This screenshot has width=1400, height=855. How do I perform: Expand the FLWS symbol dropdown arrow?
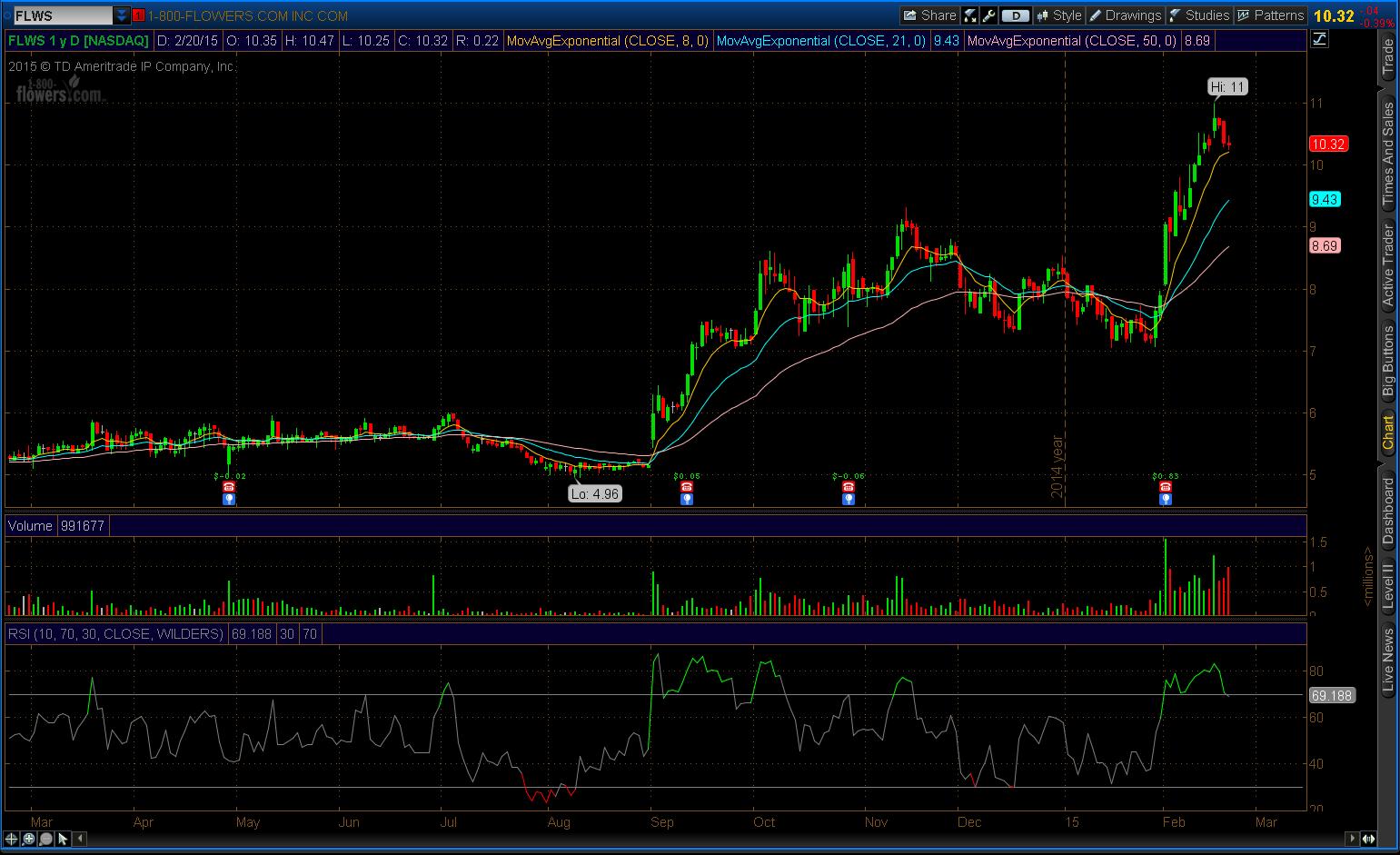click(x=122, y=15)
